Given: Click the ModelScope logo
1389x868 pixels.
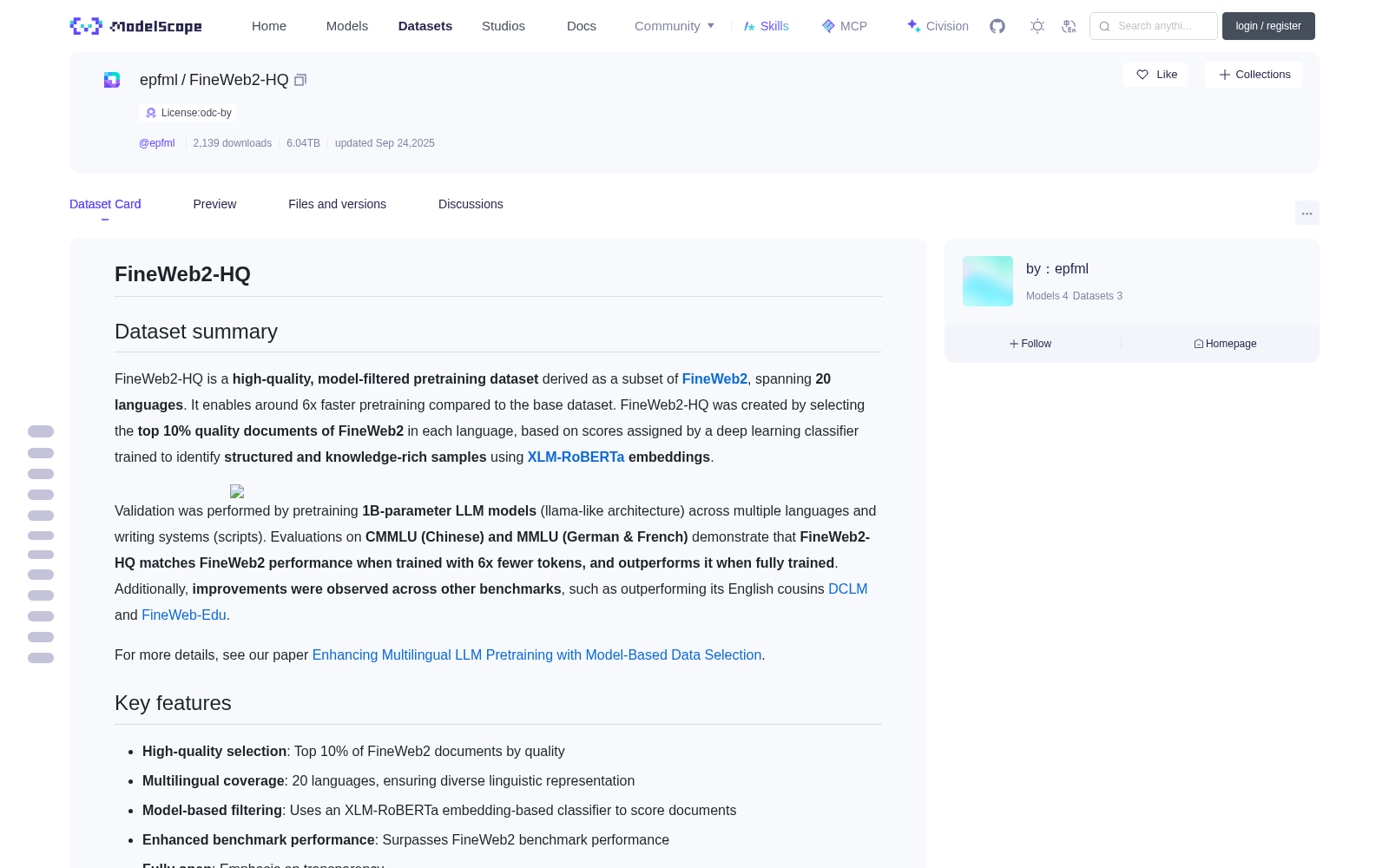Looking at the screenshot, I should [x=136, y=26].
